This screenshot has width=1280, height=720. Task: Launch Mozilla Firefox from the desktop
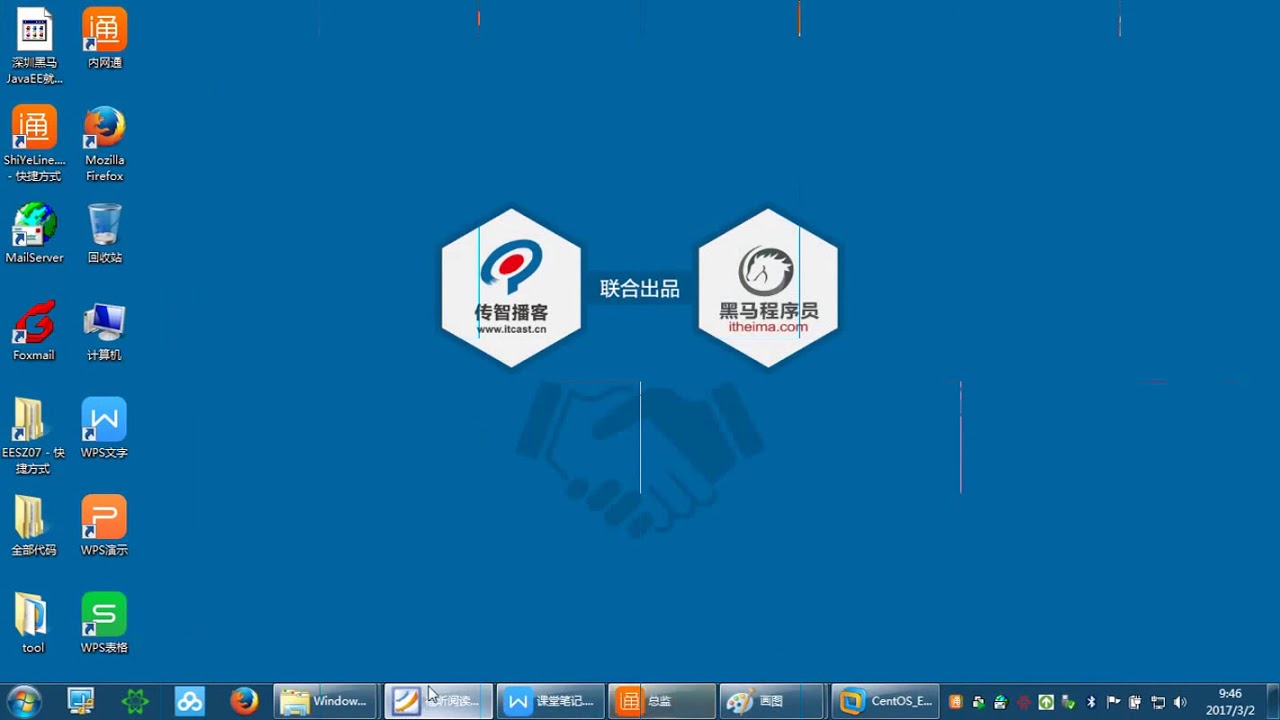tap(104, 144)
